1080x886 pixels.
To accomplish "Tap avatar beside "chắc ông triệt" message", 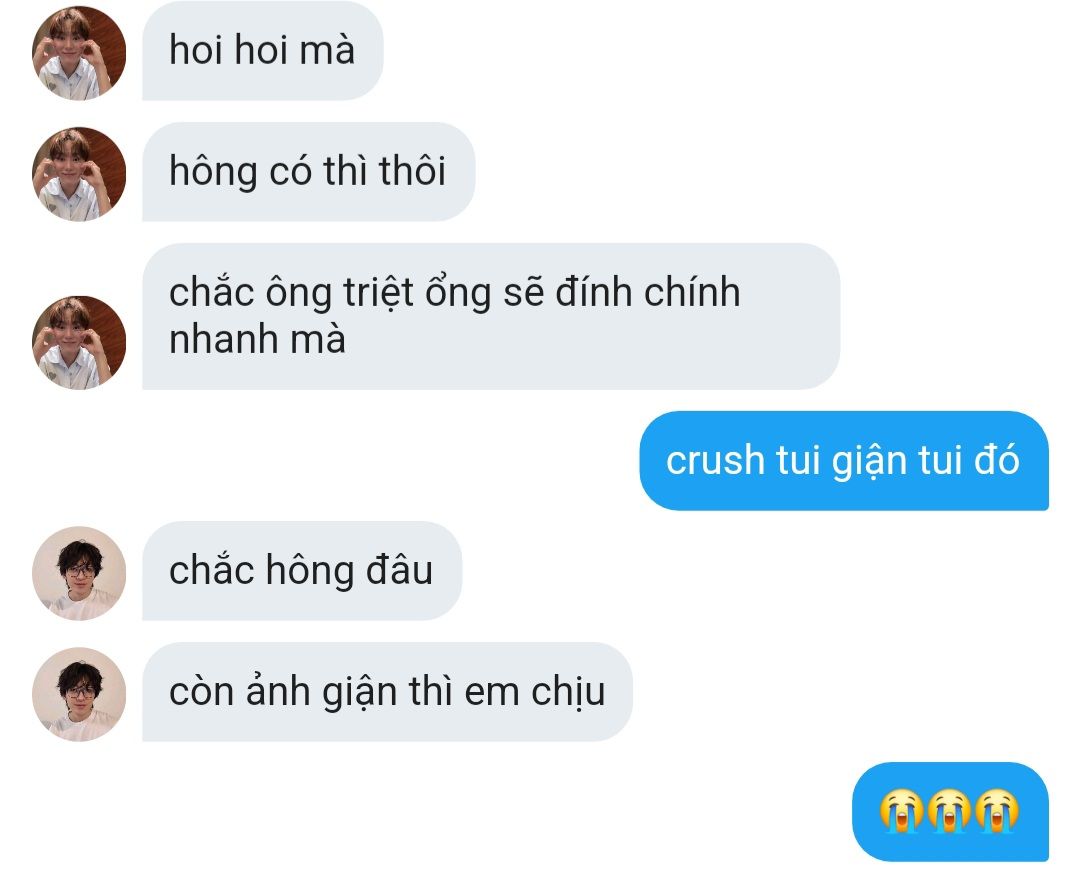I will pyautogui.click(x=79, y=342).
